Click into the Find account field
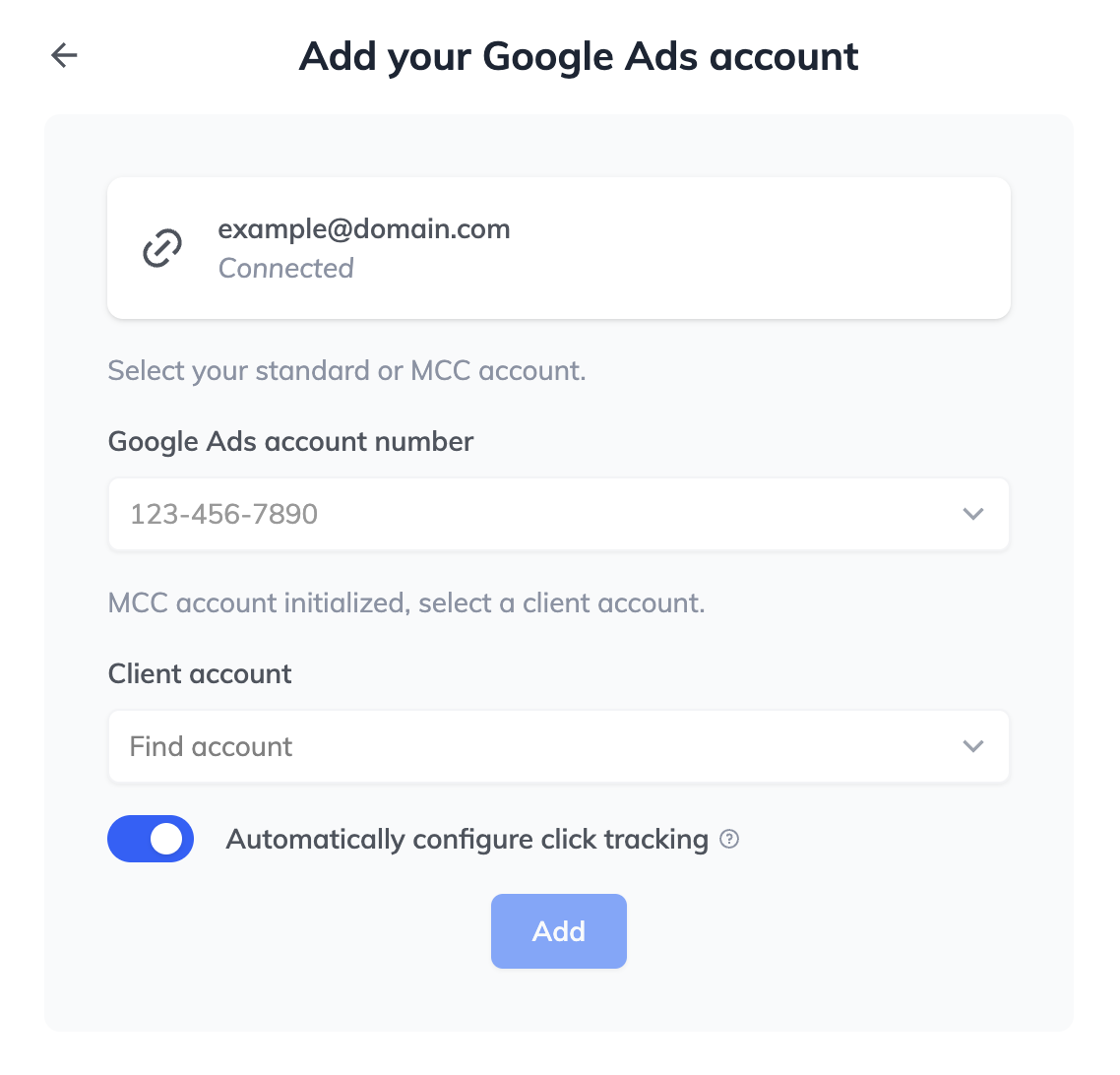 pyautogui.click(x=559, y=746)
